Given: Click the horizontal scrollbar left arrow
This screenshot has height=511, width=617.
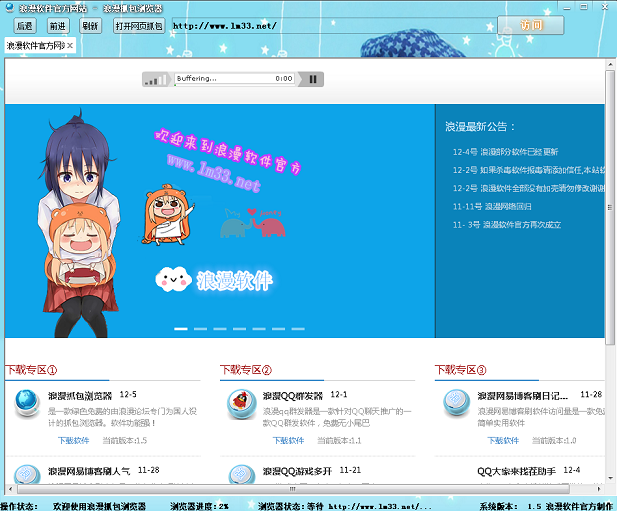Looking at the screenshot, I should (10, 489).
